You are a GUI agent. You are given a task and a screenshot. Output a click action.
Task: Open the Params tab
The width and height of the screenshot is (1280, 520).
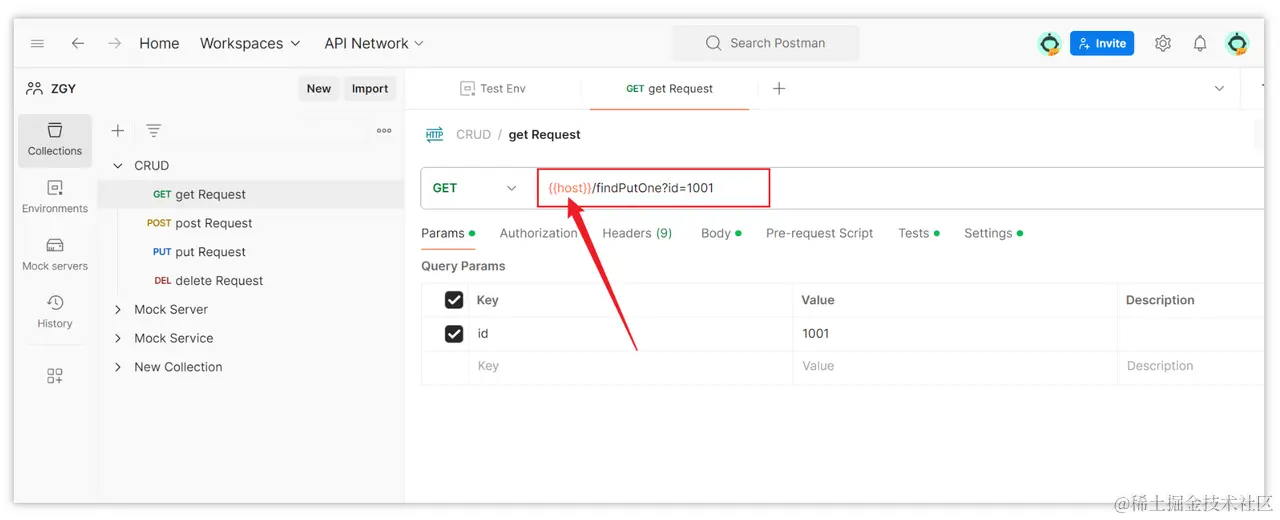pos(448,233)
